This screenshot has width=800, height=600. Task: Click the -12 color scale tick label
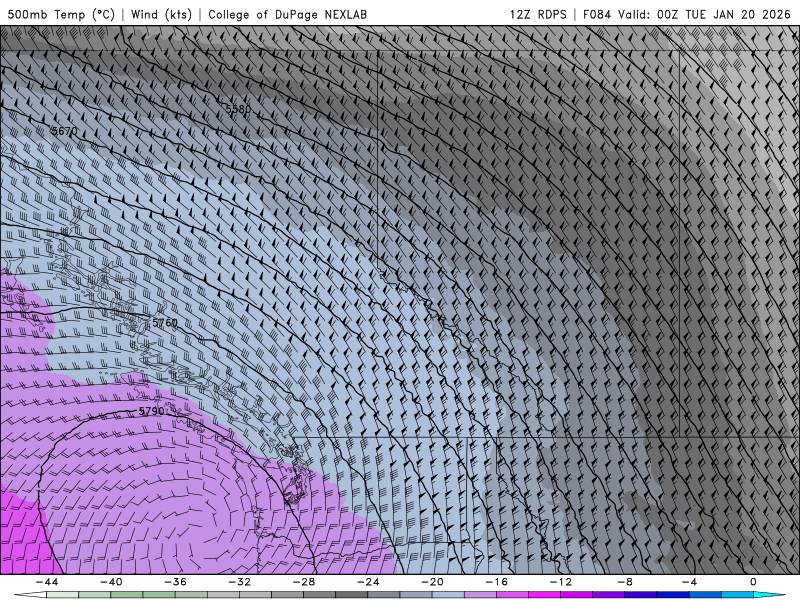pos(561,582)
